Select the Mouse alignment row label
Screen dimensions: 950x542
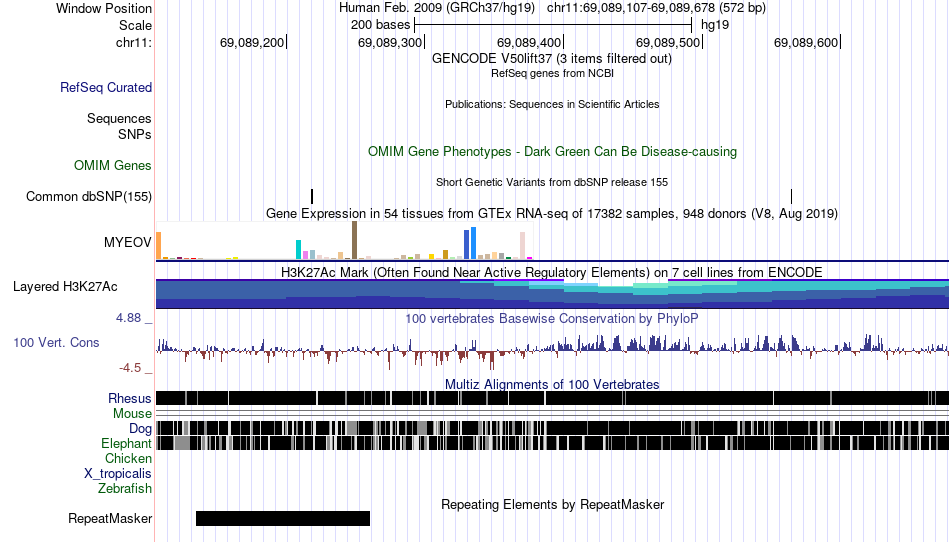(132, 414)
